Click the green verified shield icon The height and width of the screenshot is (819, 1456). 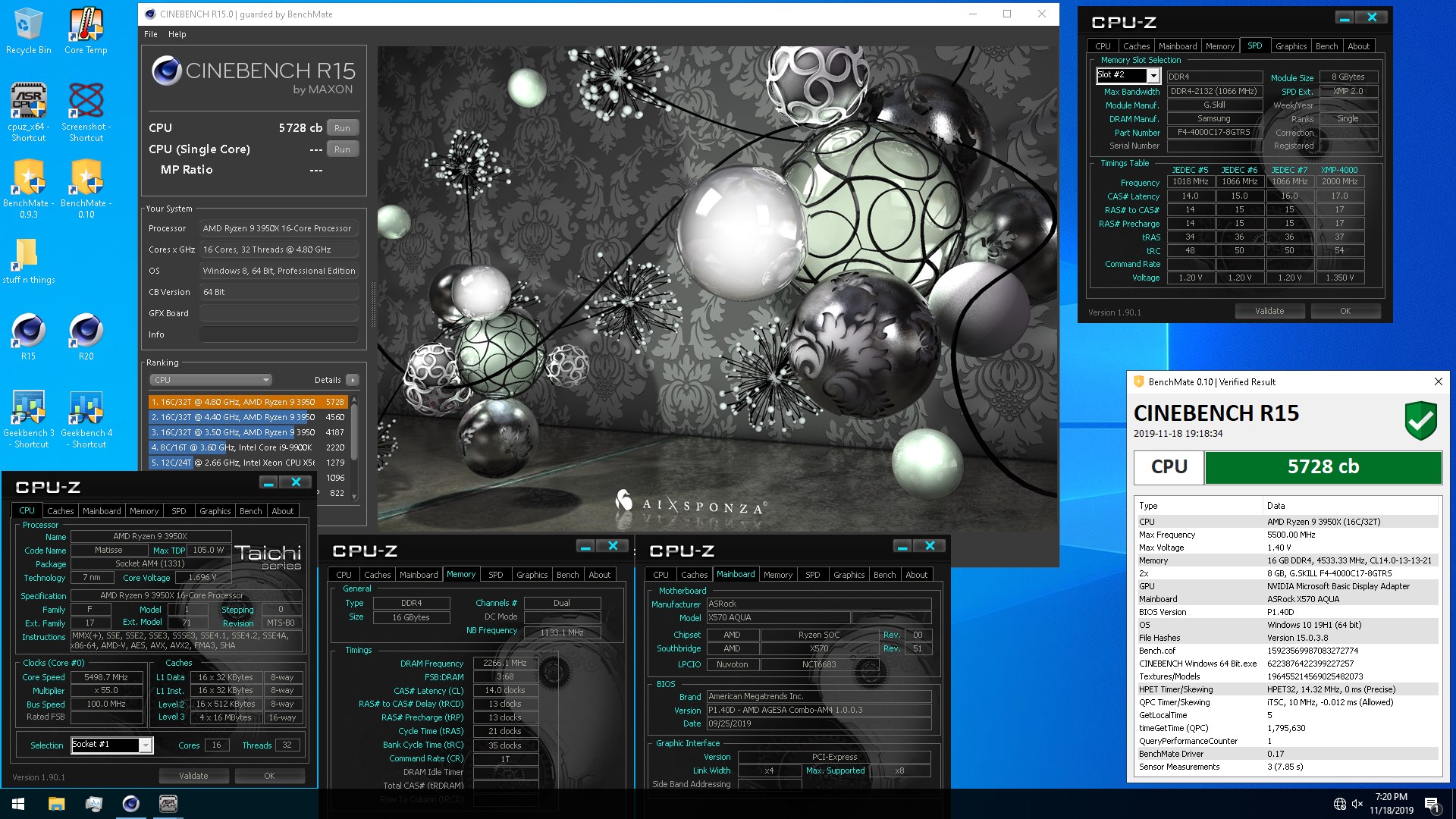[1420, 422]
